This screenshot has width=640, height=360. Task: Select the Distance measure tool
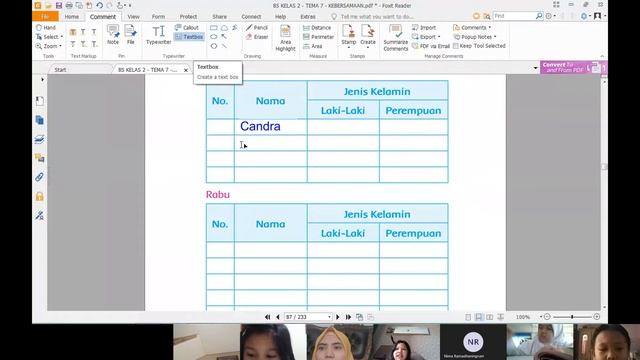[317, 27]
